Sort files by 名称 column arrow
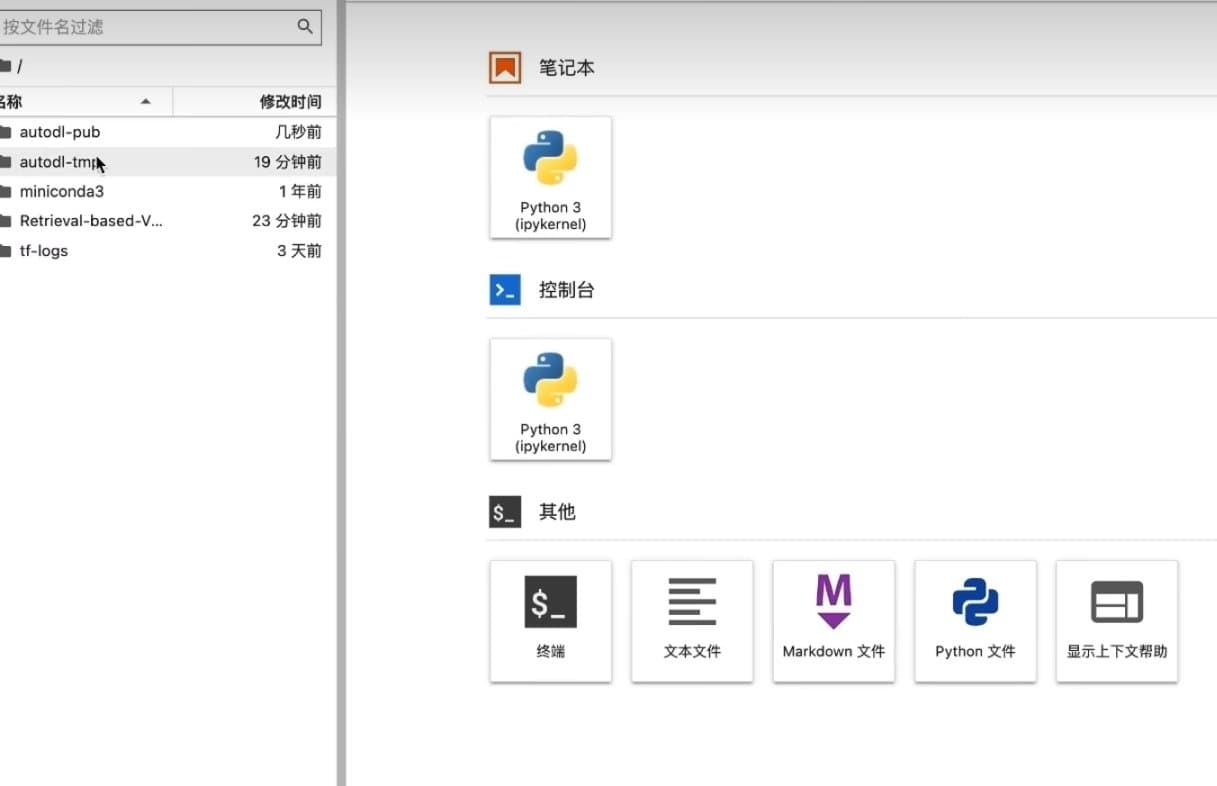Viewport: 1217px width, 786px height. coord(146,102)
